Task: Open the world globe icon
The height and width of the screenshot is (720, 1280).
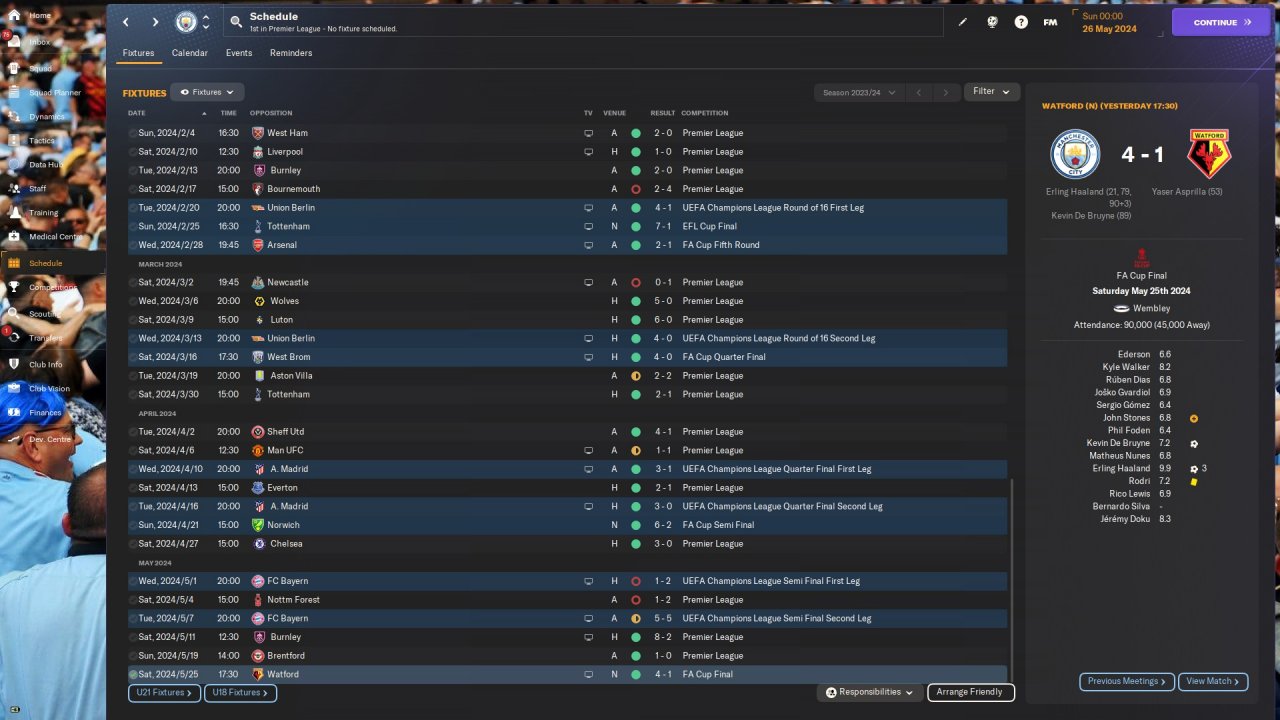Action: click(x=992, y=22)
